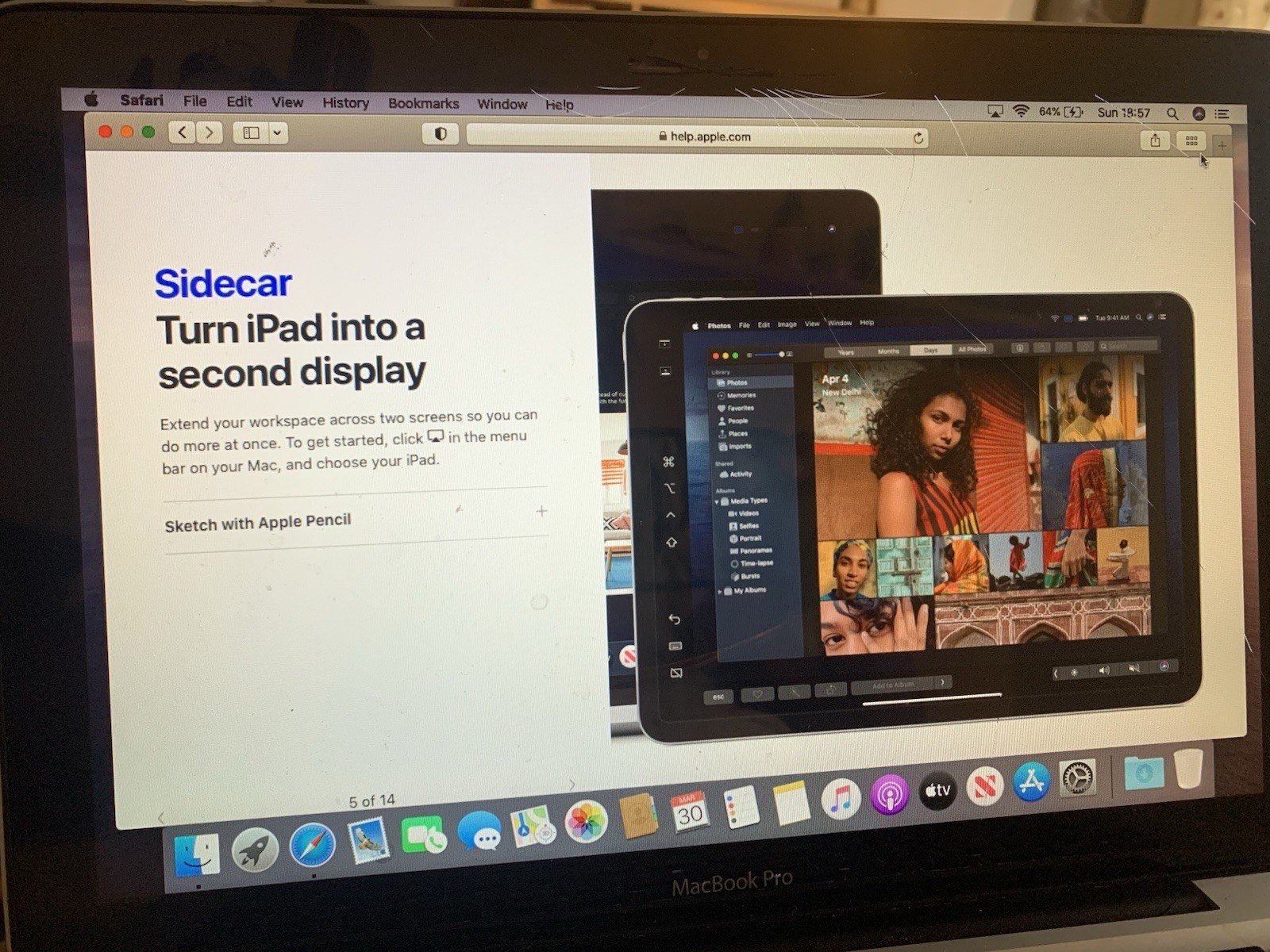
Task: Open App Store from the Dock
Action: [1031, 781]
